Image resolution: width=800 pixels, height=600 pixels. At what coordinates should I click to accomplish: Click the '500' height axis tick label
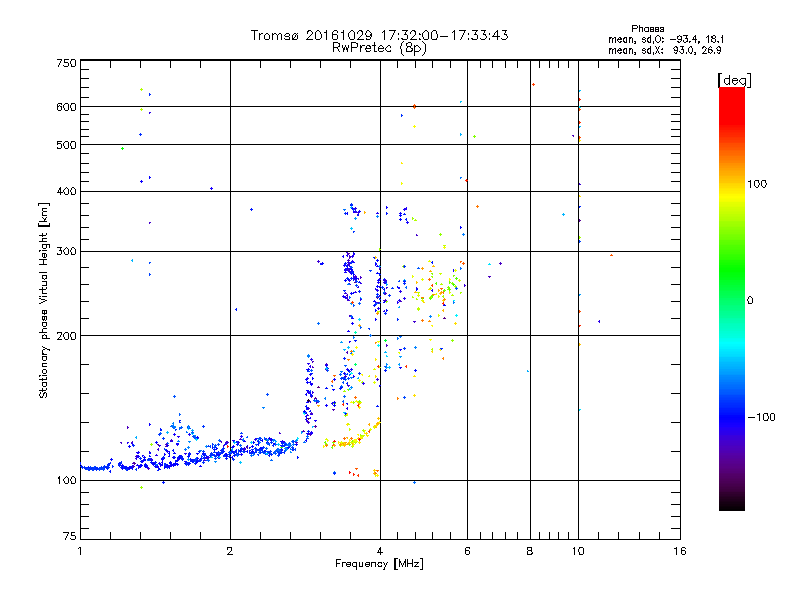pos(66,145)
